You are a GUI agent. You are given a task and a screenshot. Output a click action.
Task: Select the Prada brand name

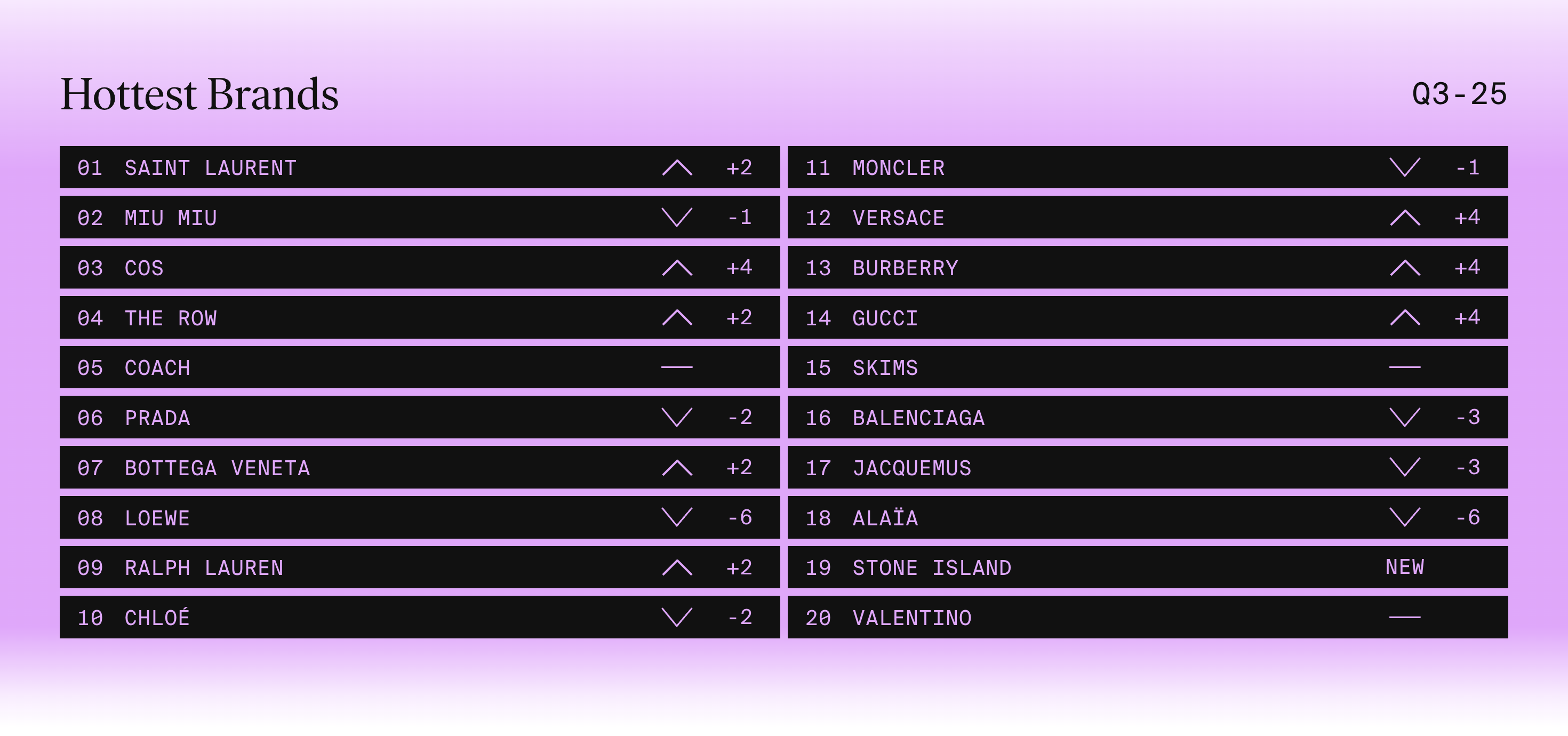tap(157, 418)
